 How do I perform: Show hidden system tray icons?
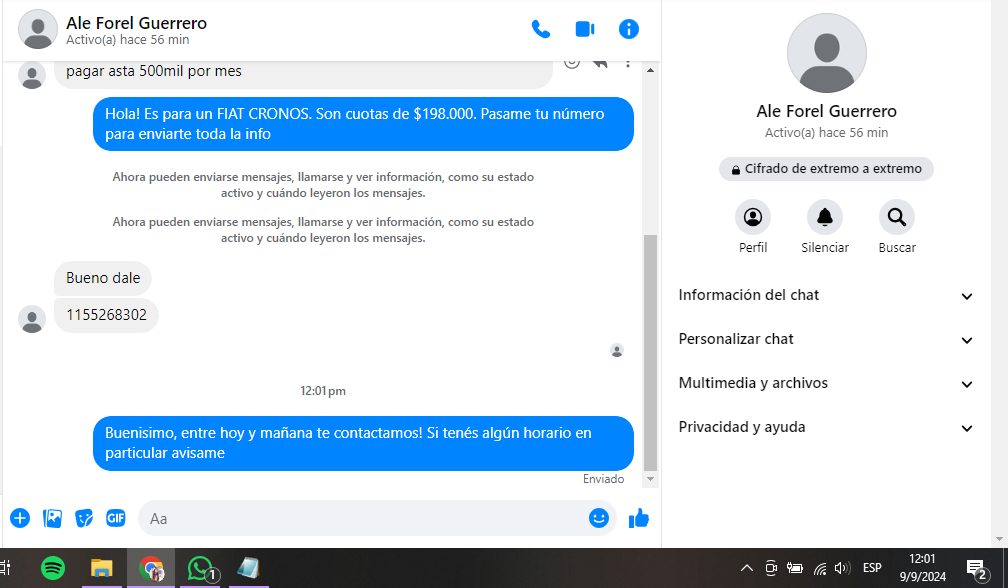[x=746, y=568]
